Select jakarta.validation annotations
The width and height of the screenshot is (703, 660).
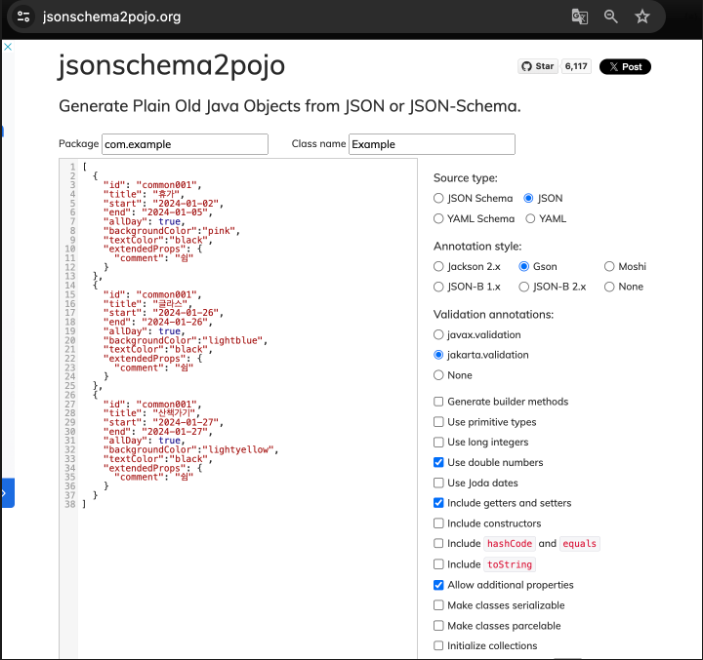[x=438, y=355]
